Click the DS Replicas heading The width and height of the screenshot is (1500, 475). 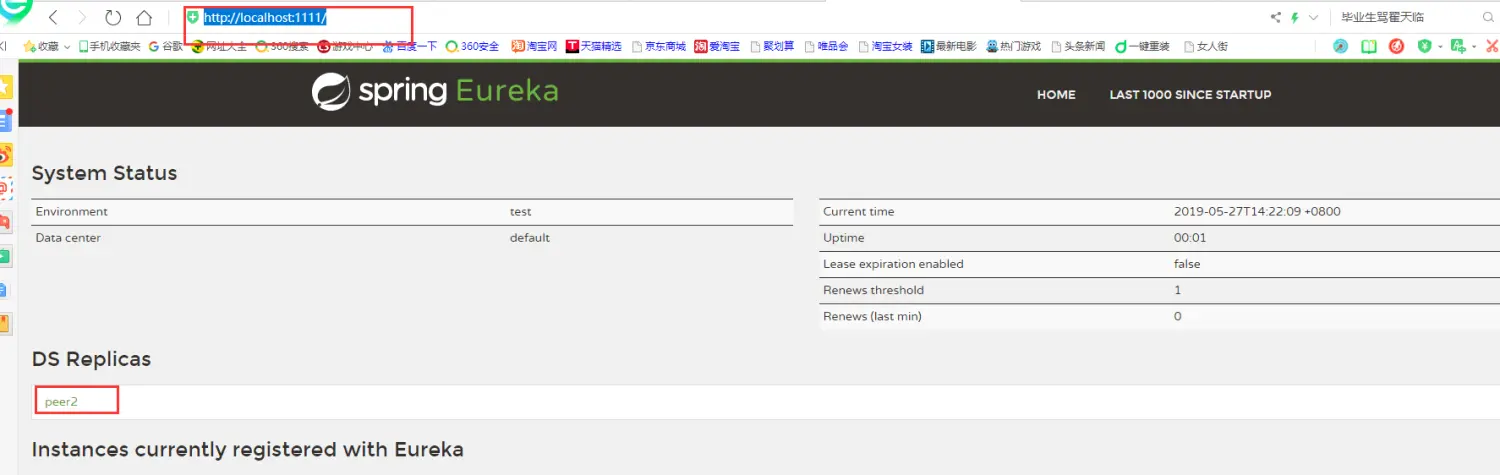tap(91, 359)
